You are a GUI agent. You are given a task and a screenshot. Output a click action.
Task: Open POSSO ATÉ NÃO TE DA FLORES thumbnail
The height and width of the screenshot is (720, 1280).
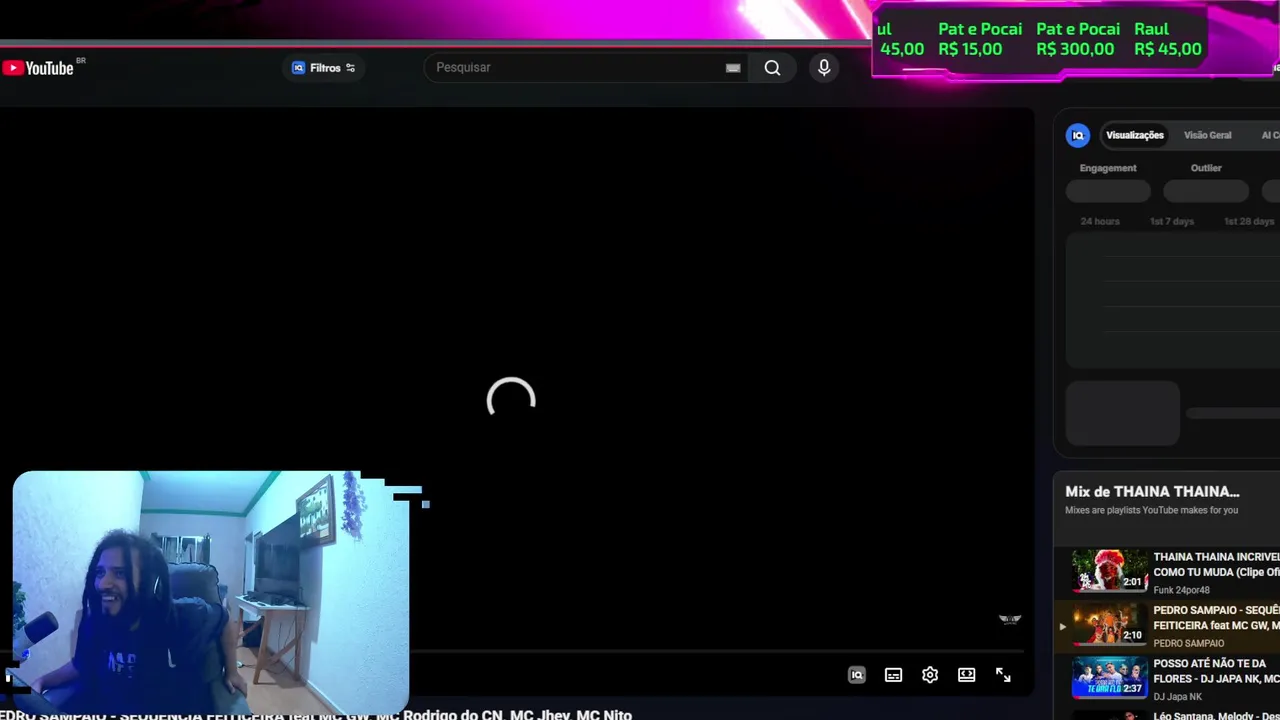[x=1110, y=678]
